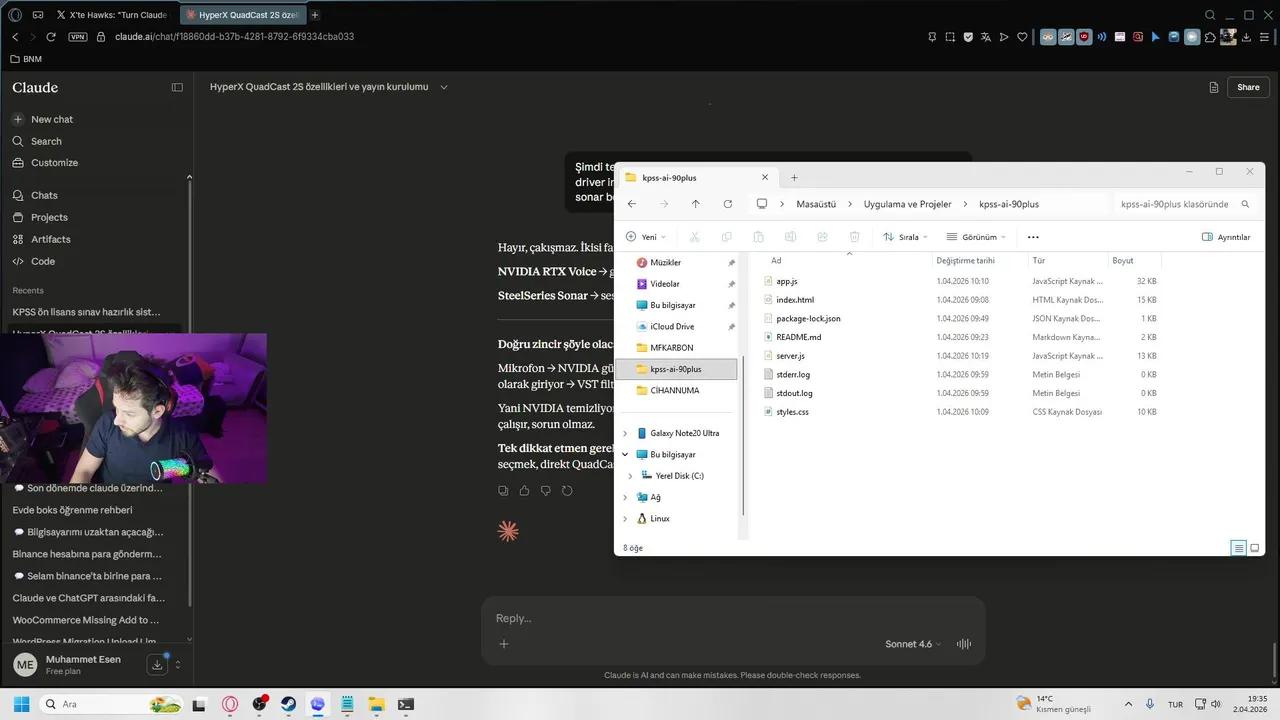
Task: Collapse Bu bilgisayar node in navigation tree
Action: 626,454
